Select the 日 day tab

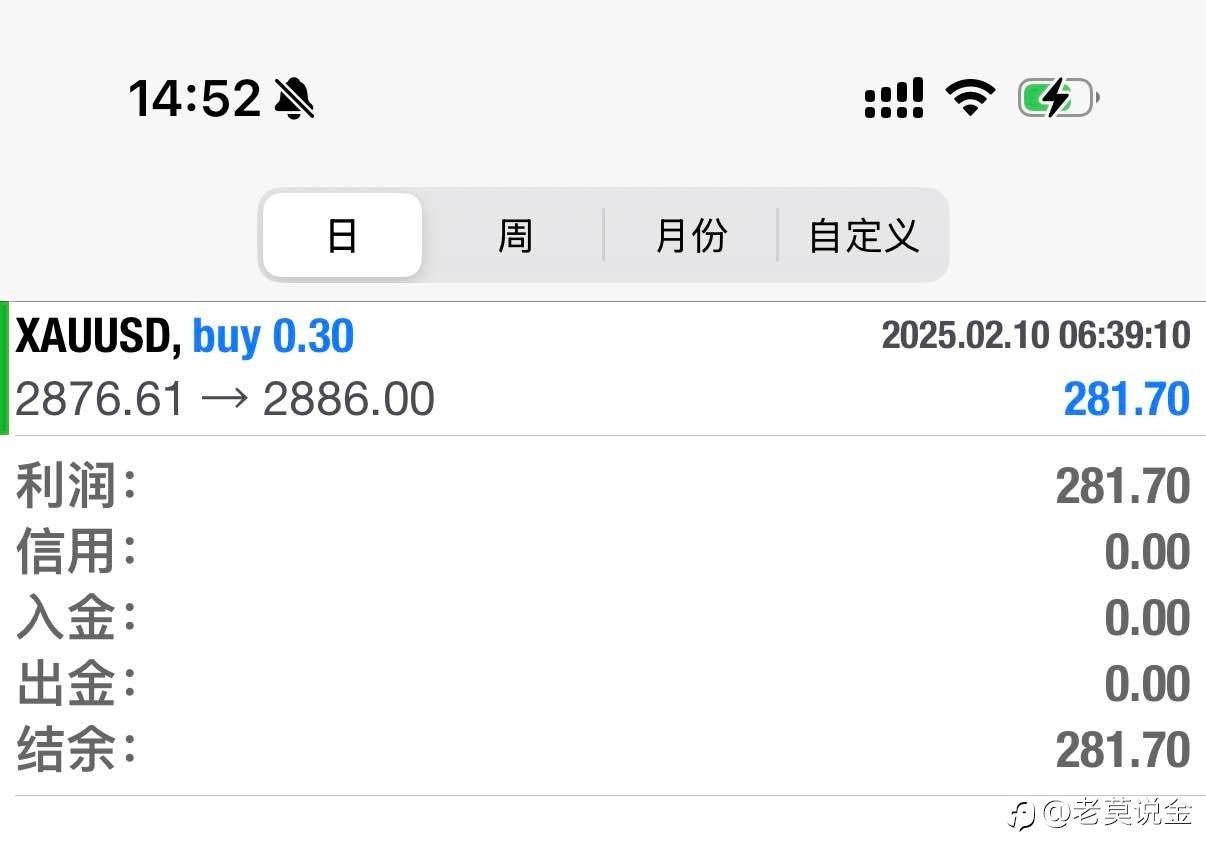click(x=342, y=236)
